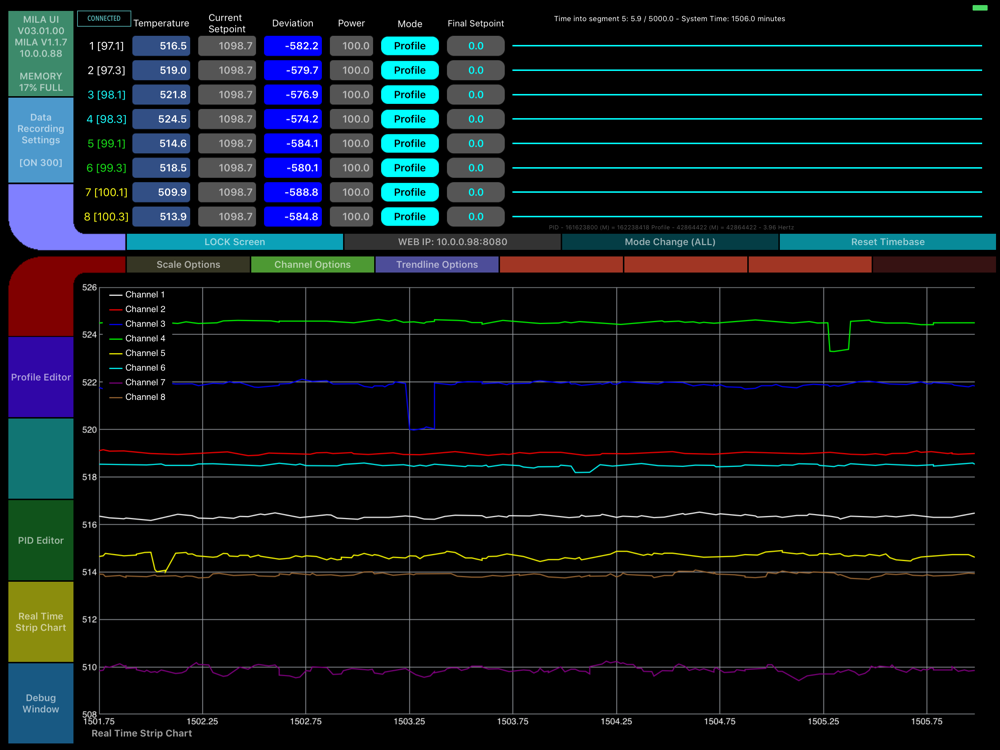This screenshot has height=750, width=1000.
Task: Toggle the Profile mode button for channel 2
Action: click(409, 70)
